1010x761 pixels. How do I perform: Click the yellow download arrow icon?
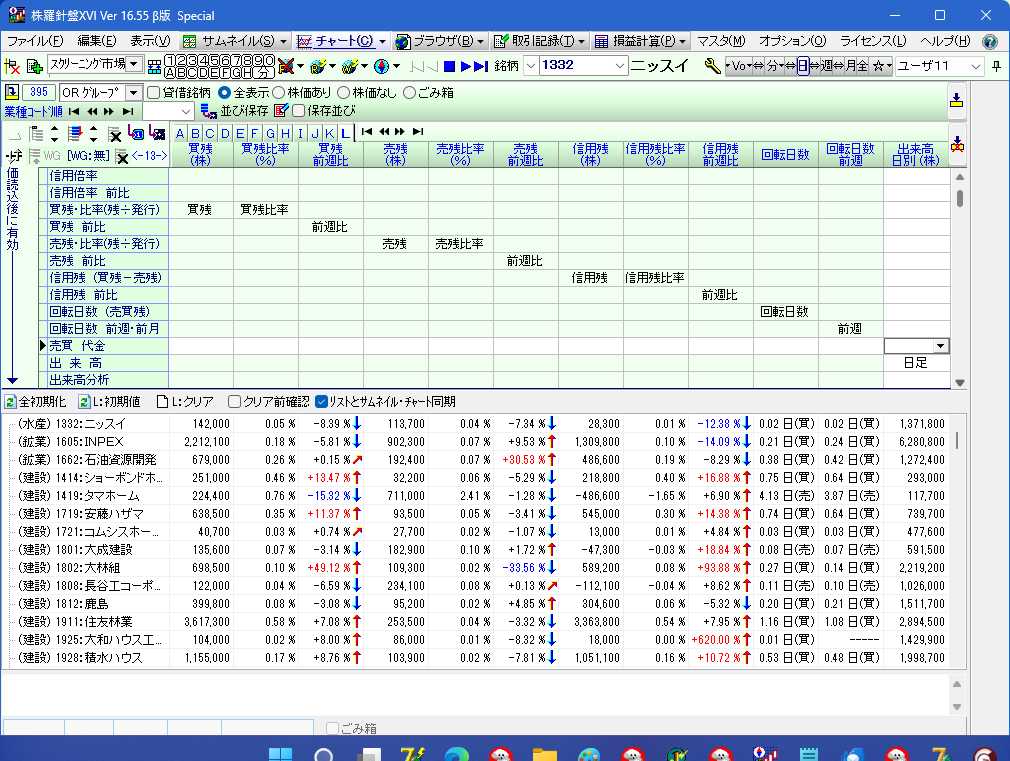957,100
